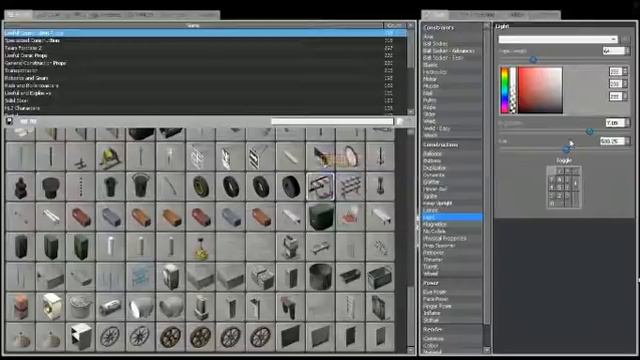Choose Ball Socket - Advanced tool
The image size is (640, 360).
point(451,51)
